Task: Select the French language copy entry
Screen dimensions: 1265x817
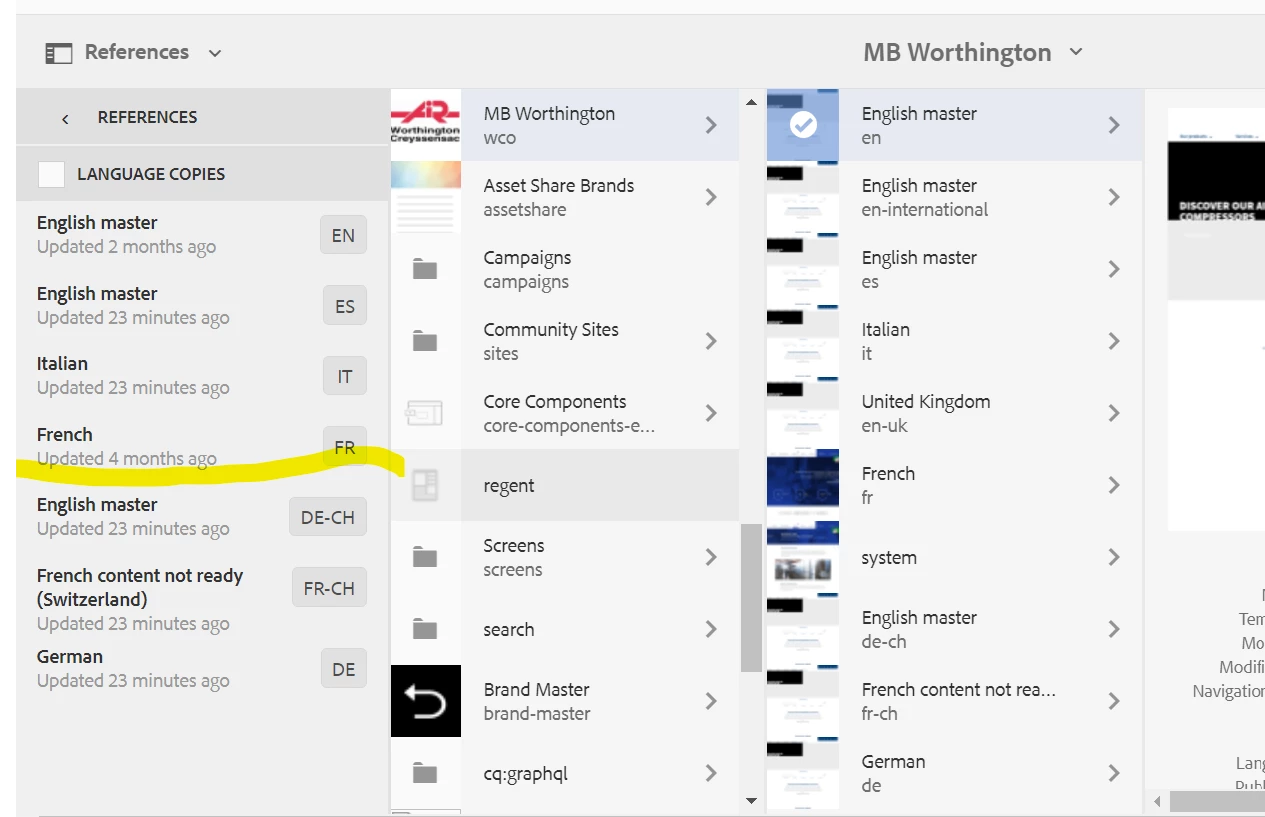Action: 201,447
